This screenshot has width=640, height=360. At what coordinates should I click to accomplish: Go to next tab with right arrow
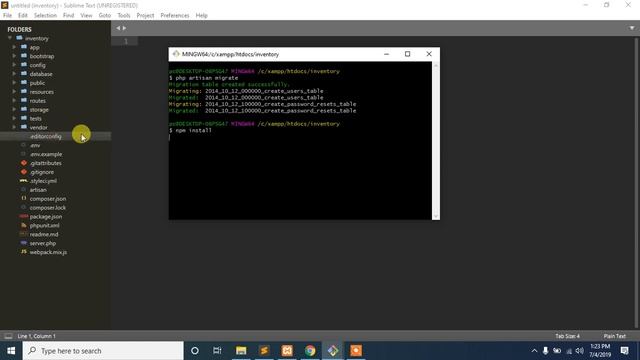[x=124, y=28]
